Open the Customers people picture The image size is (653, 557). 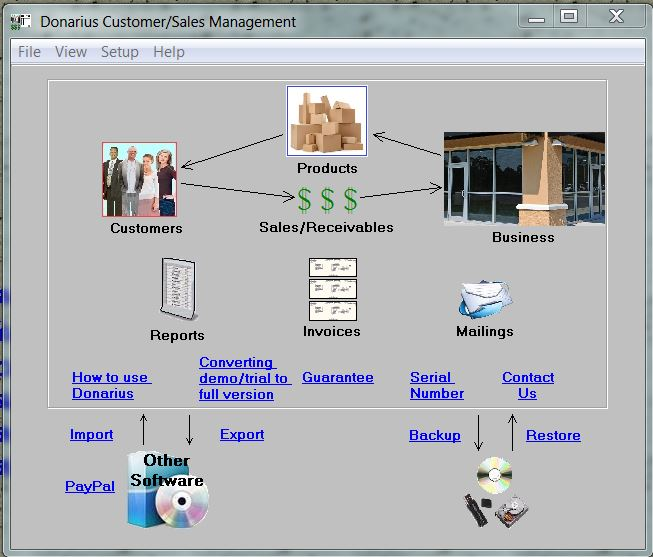point(140,180)
